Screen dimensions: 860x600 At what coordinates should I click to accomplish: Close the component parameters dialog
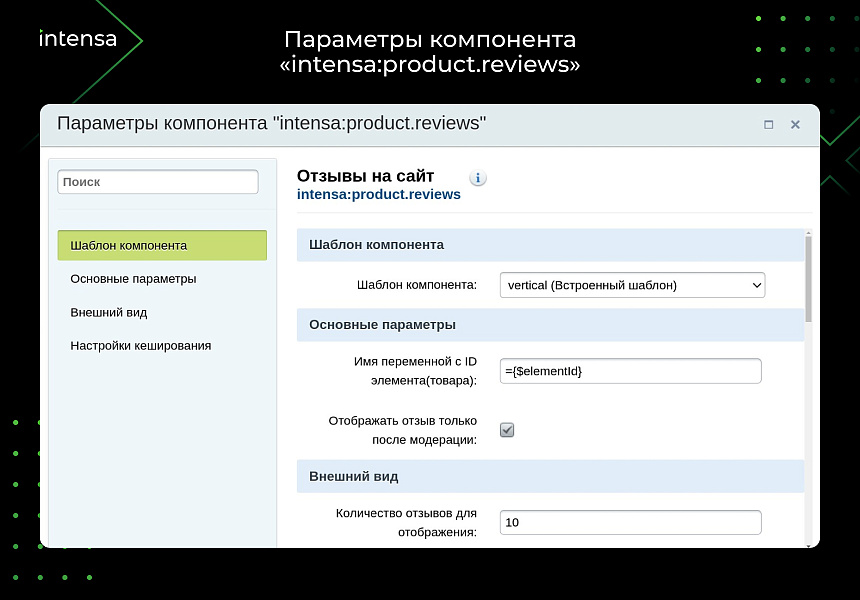pyautogui.click(x=795, y=125)
